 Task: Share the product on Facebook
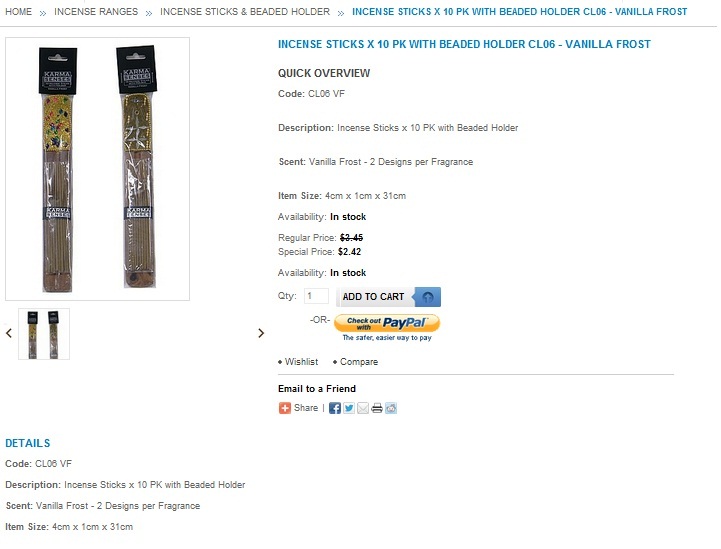tap(335, 408)
